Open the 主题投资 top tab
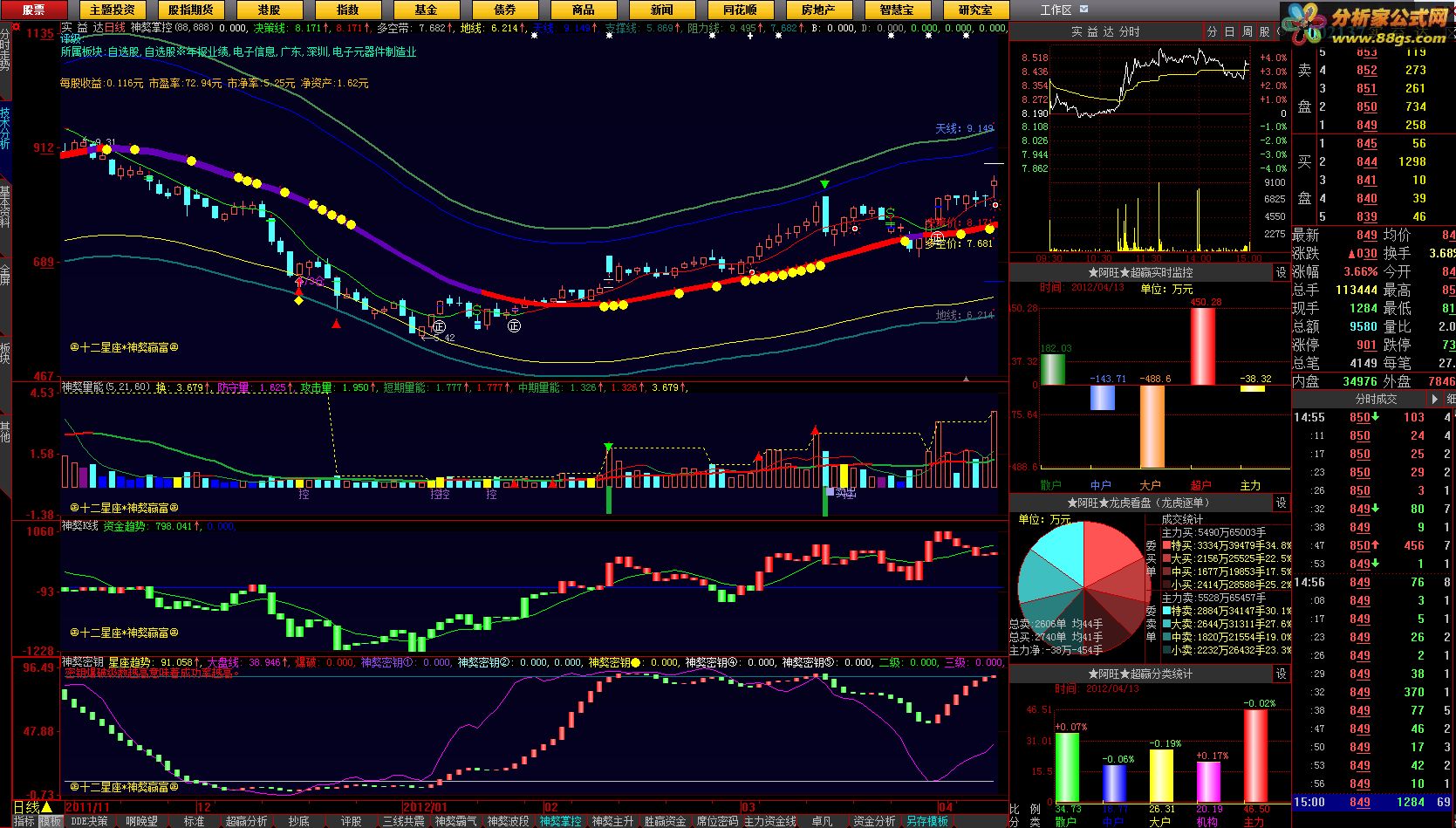Image resolution: width=1456 pixels, height=828 pixels. pyautogui.click(x=112, y=10)
